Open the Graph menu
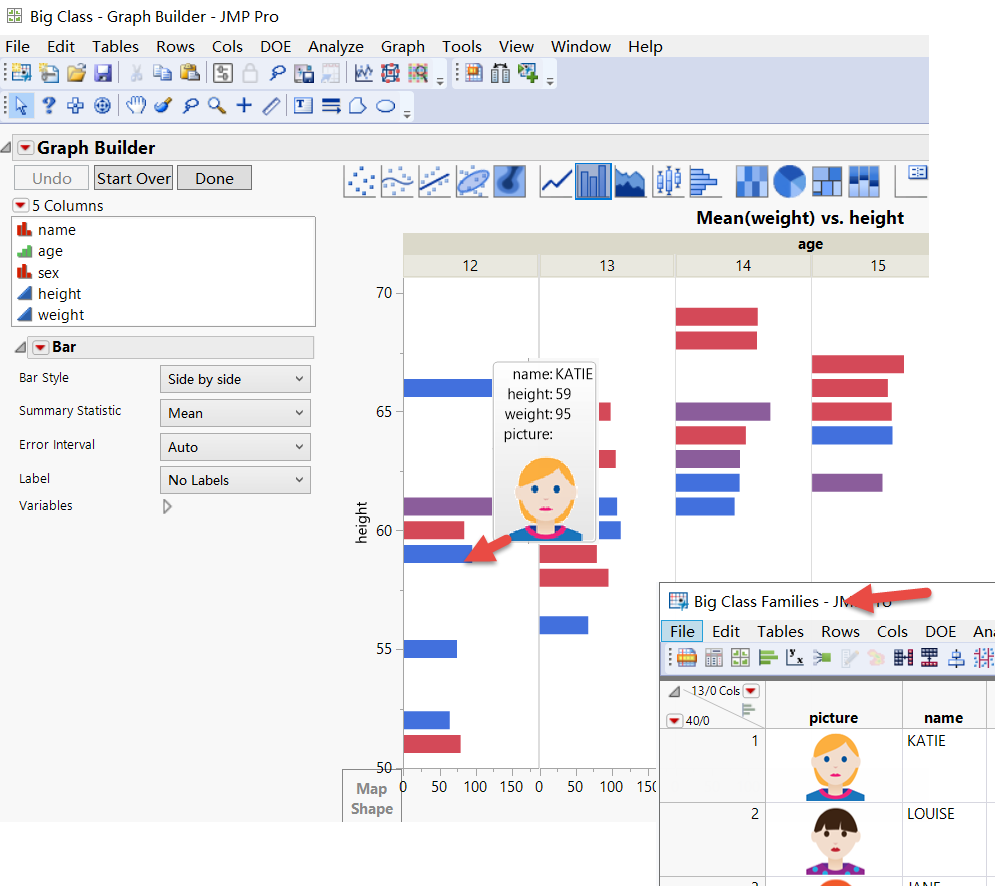995x886 pixels. pos(402,46)
